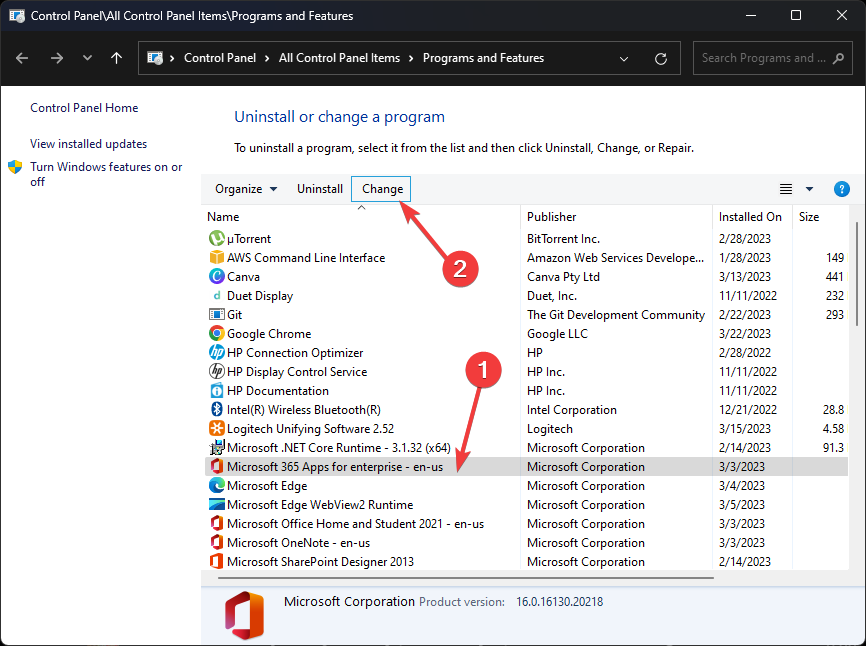
Task: Open the view options dropdown arrow
Action: coord(809,189)
